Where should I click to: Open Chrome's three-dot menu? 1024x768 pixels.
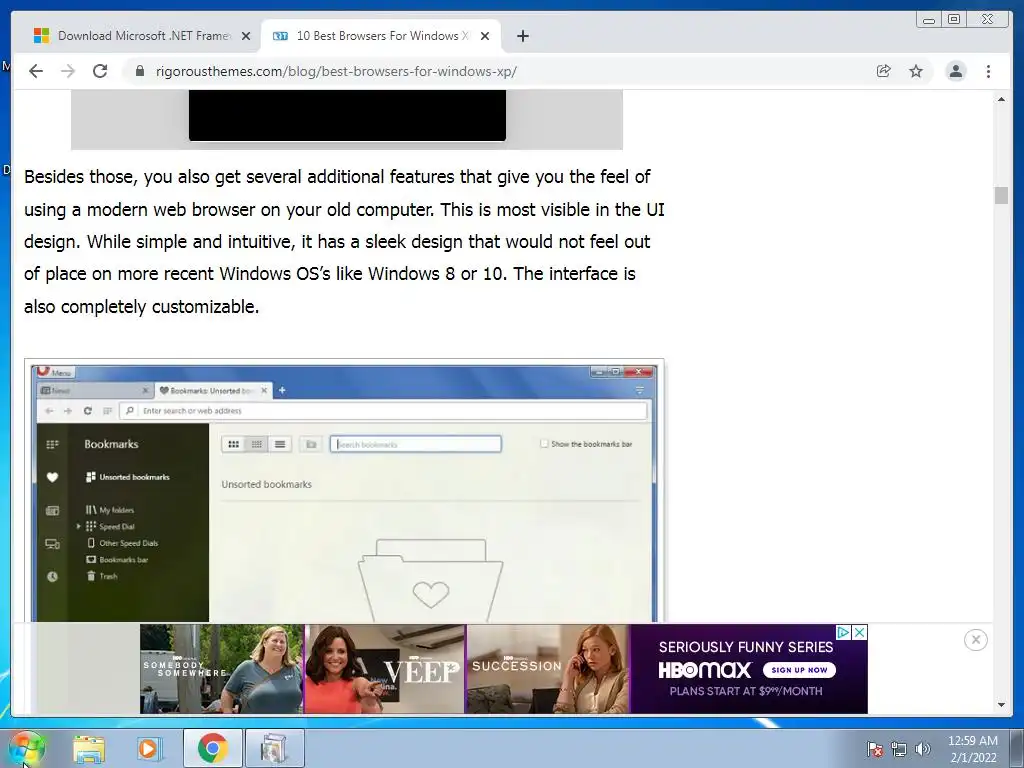click(x=988, y=71)
